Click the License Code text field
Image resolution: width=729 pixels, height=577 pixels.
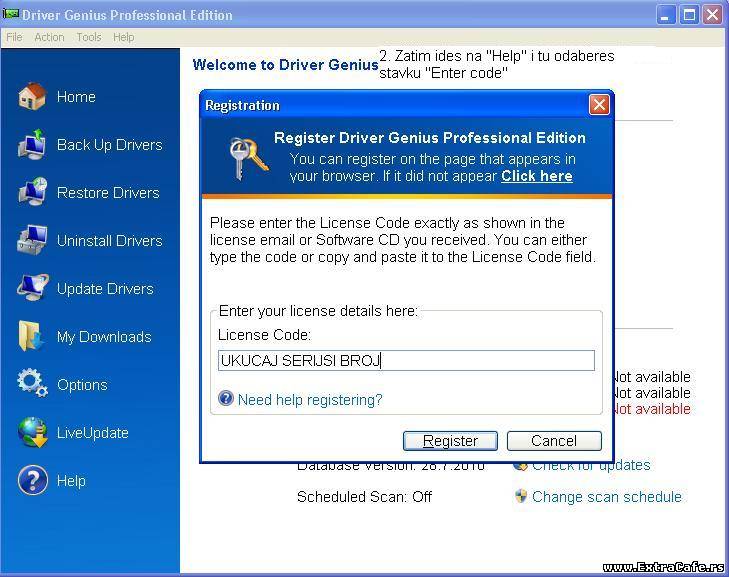[406, 361]
